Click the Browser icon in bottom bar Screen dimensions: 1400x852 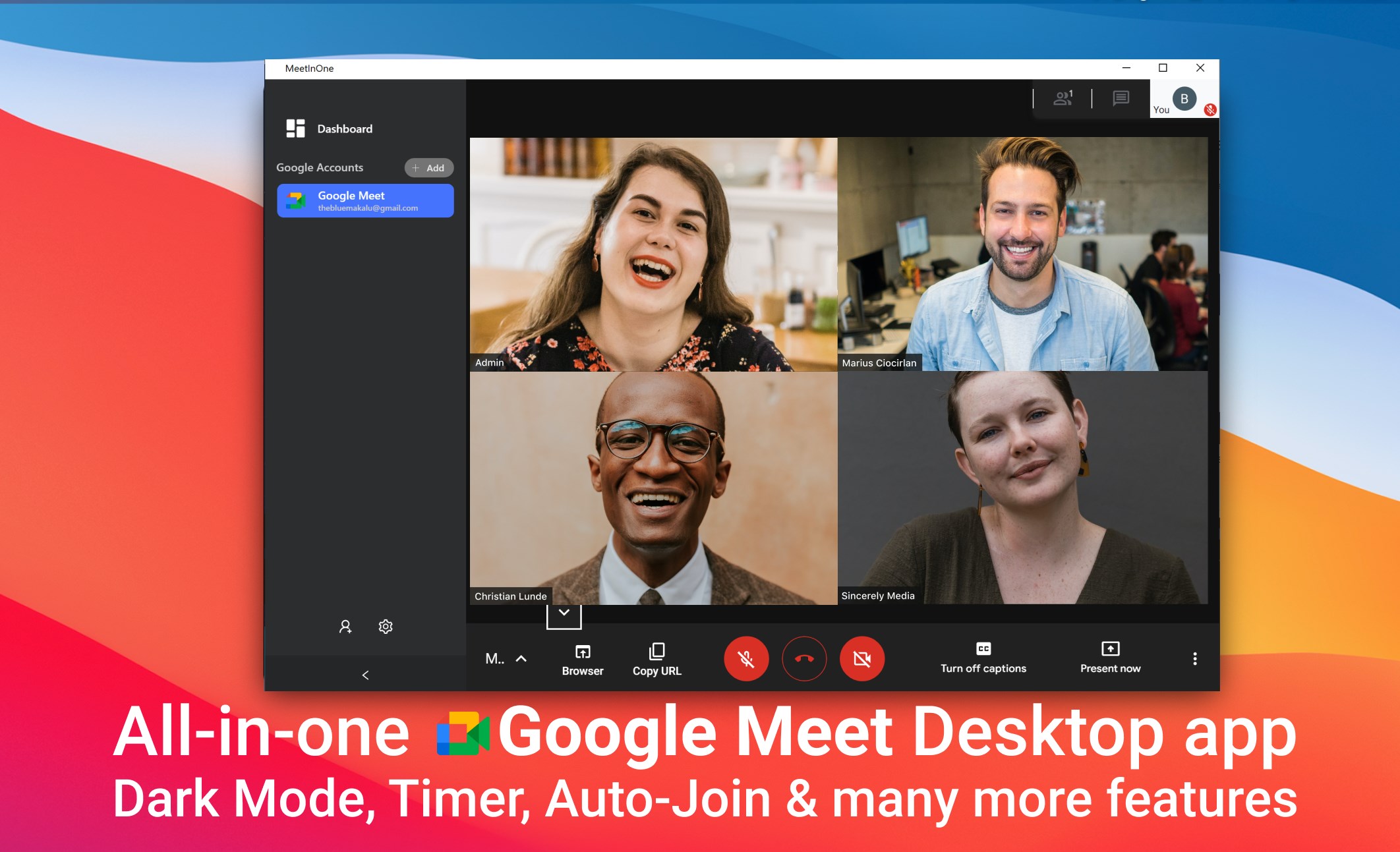tap(583, 652)
